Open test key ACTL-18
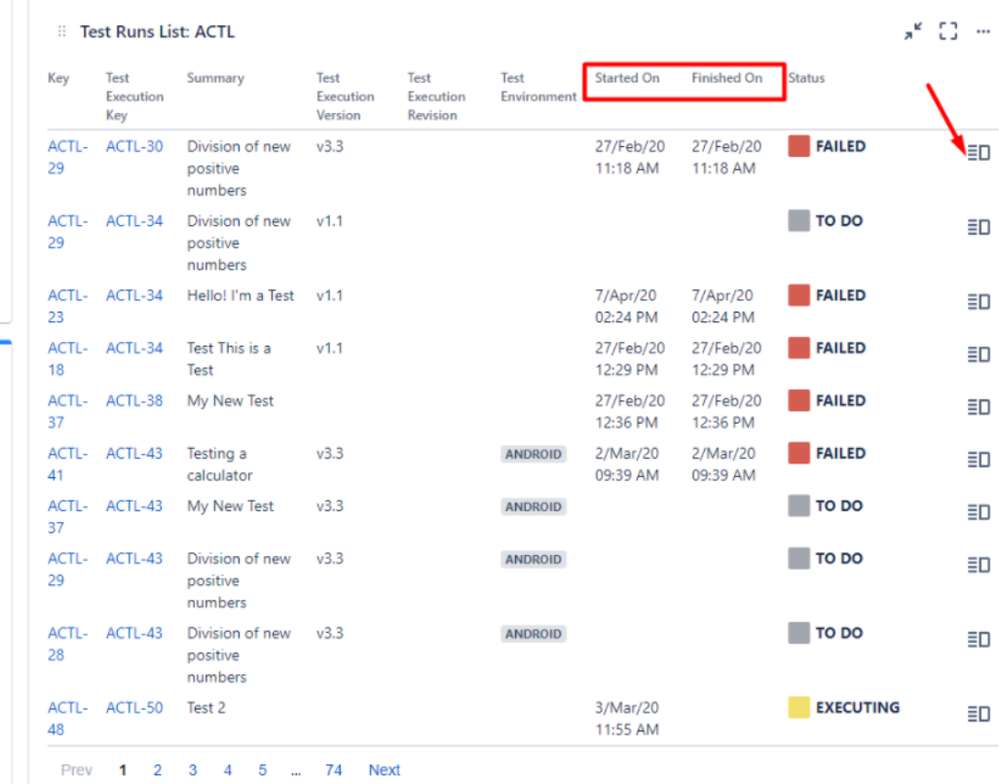This screenshot has width=999, height=784. [68, 359]
